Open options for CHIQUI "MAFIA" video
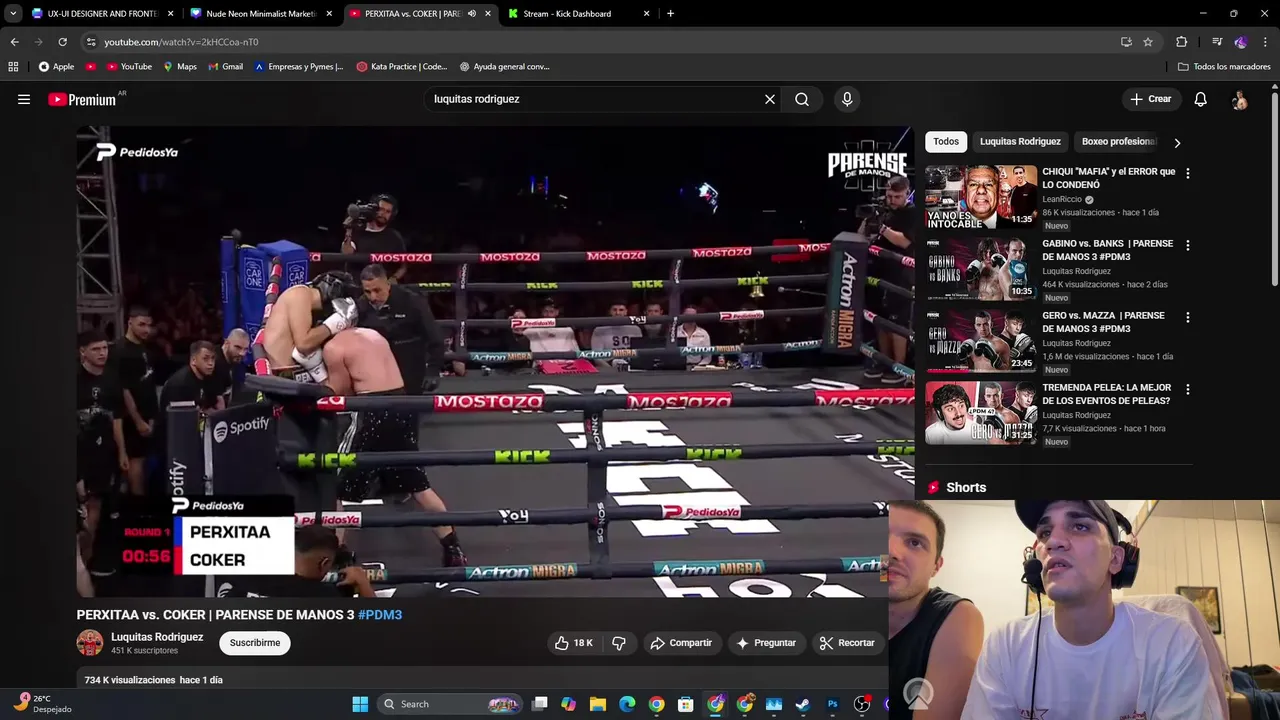This screenshot has width=1280, height=720. click(x=1187, y=173)
